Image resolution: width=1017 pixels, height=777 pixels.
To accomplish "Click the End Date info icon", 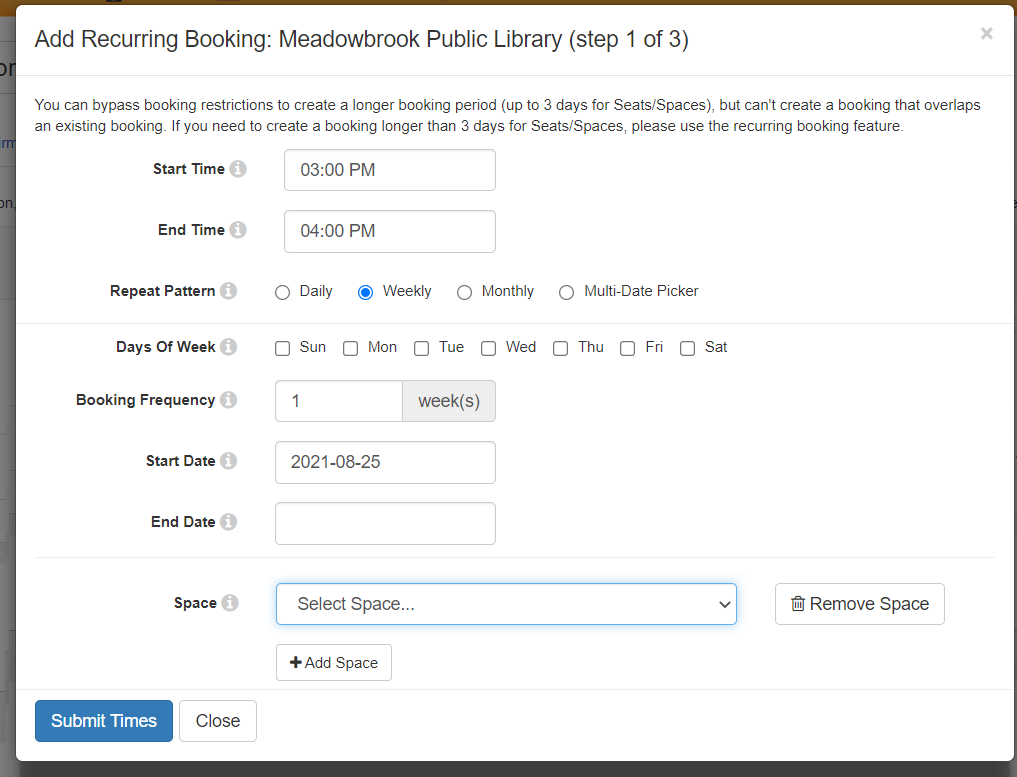I will pos(228,521).
